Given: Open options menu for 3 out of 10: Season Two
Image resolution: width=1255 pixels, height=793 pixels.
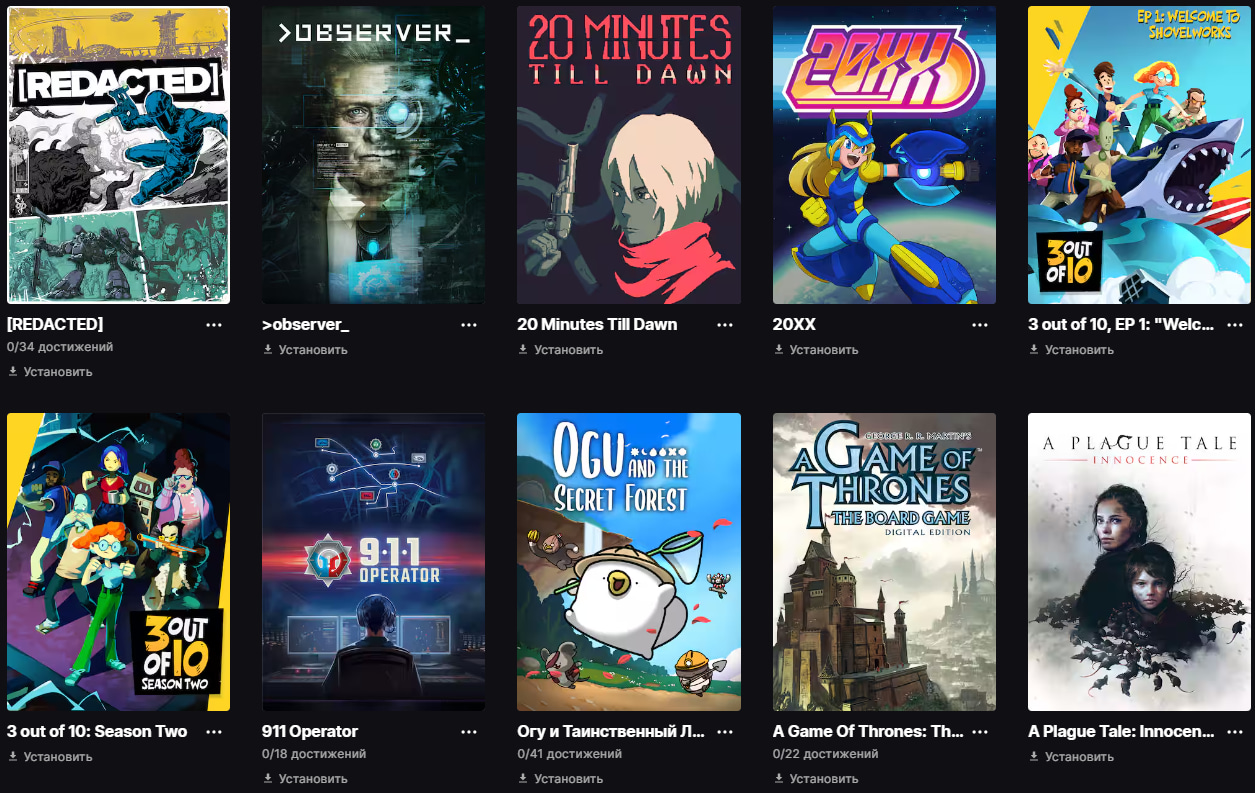Looking at the screenshot, I should [214, 732].
